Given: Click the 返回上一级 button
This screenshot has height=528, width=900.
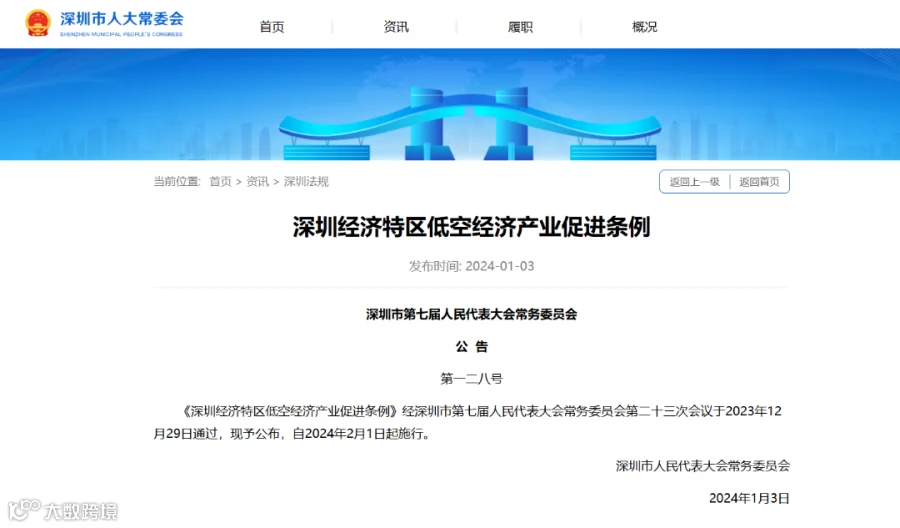Looking at the screenshot, I should click(x=695, y=182).
